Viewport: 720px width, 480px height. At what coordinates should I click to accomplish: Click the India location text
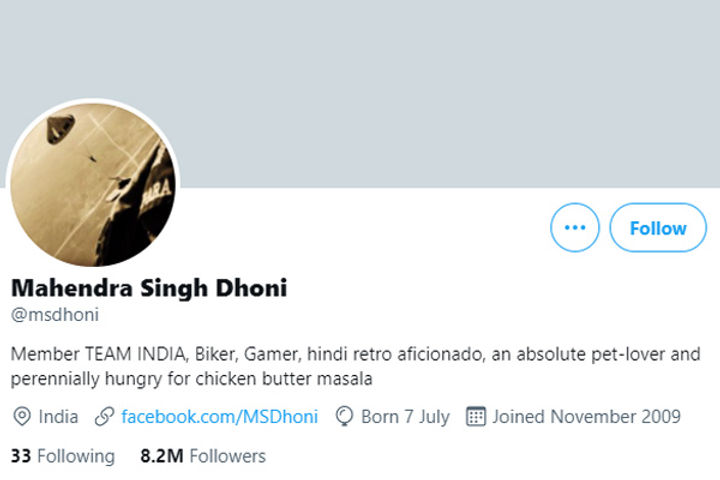59,416
